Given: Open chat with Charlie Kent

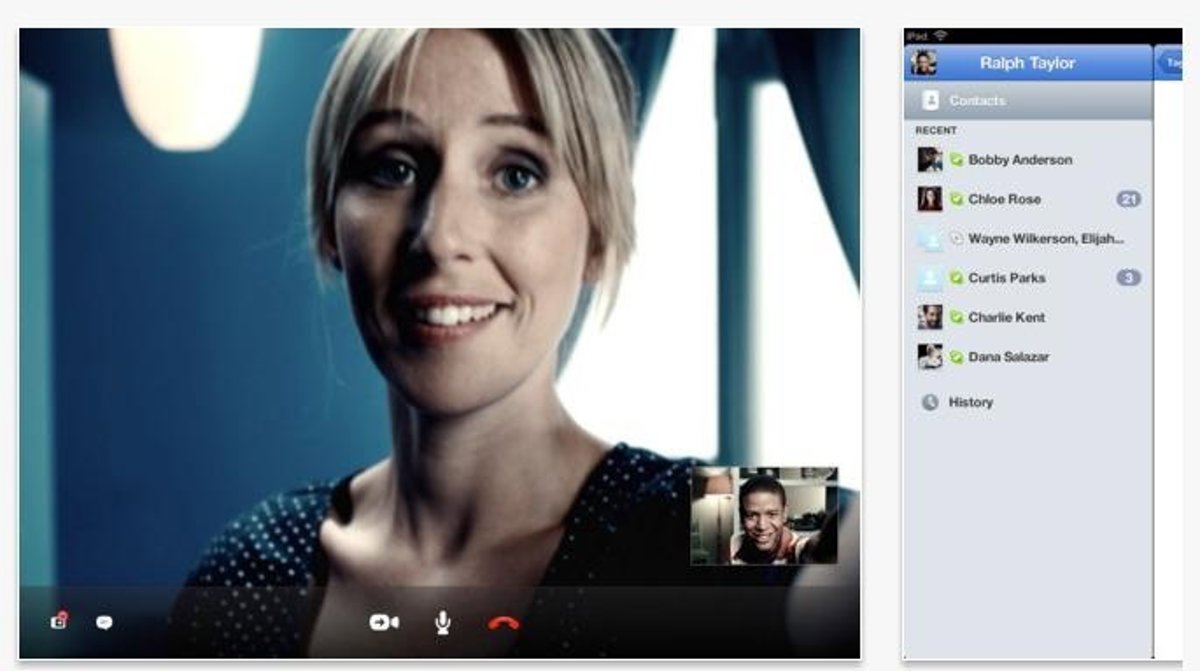Looking at the screenshot, I should tap(1006, 317).
